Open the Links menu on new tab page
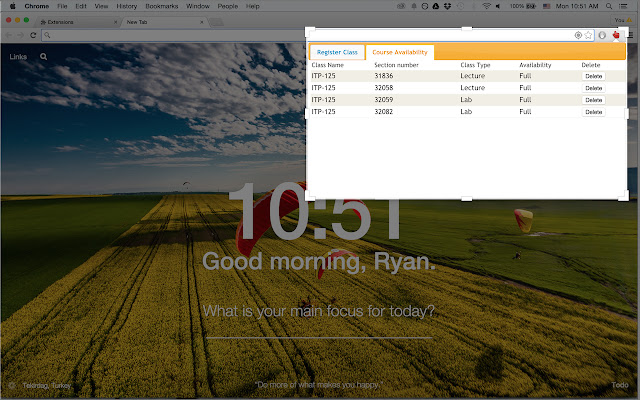Viewport: 640px width, 400px height. pos(18,57)
